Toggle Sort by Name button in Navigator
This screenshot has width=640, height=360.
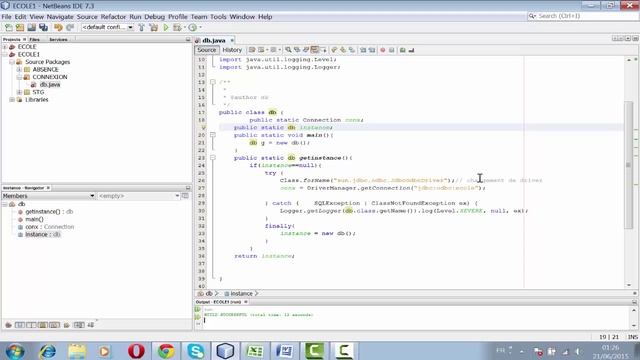pyautogui.click(x=79, y=325)
